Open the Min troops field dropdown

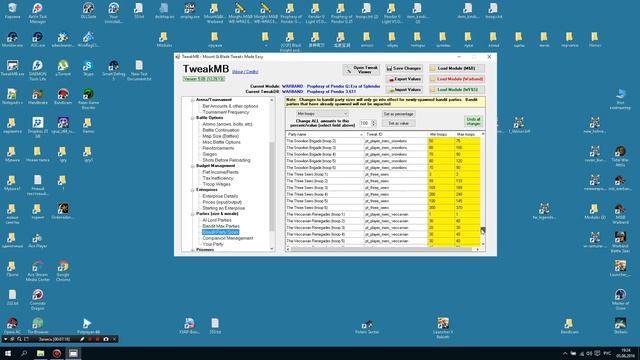point(322,114)
